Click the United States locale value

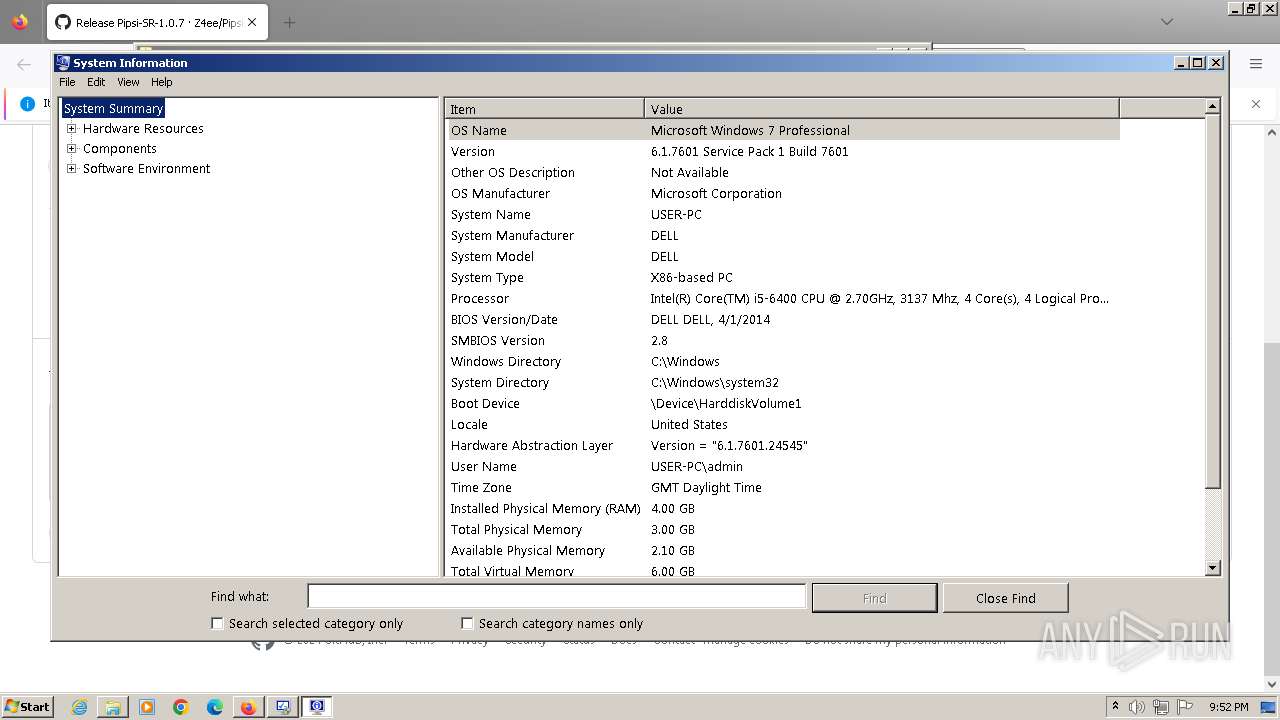coord(689,424)
